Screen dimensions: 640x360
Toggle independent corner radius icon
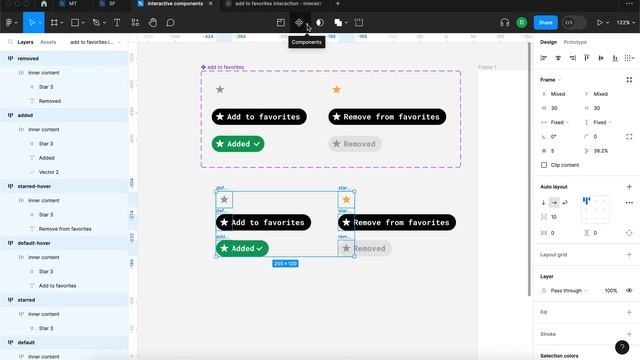click(629, 137)
